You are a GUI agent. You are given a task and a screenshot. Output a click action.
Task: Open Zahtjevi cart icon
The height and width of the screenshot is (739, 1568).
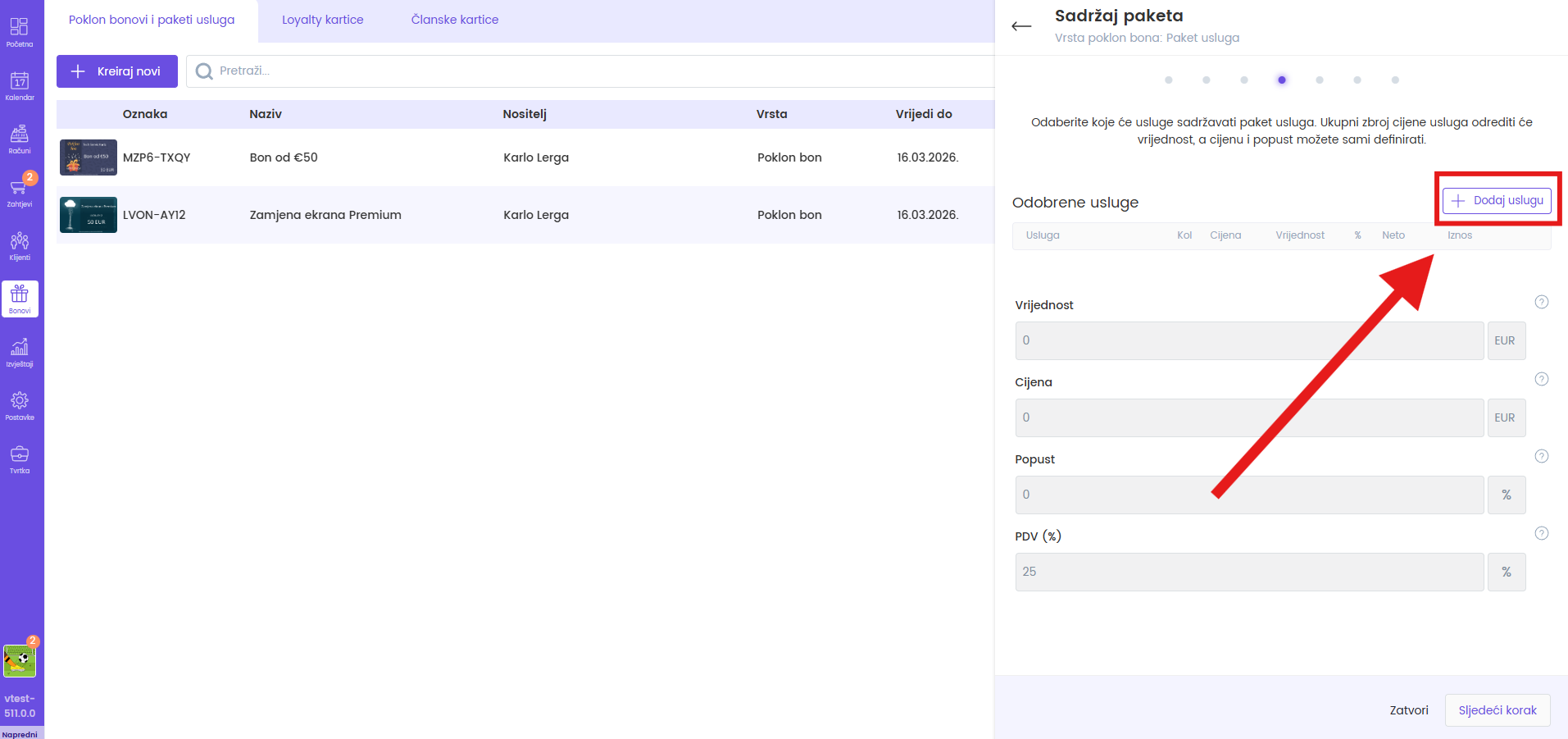[20, 192]
